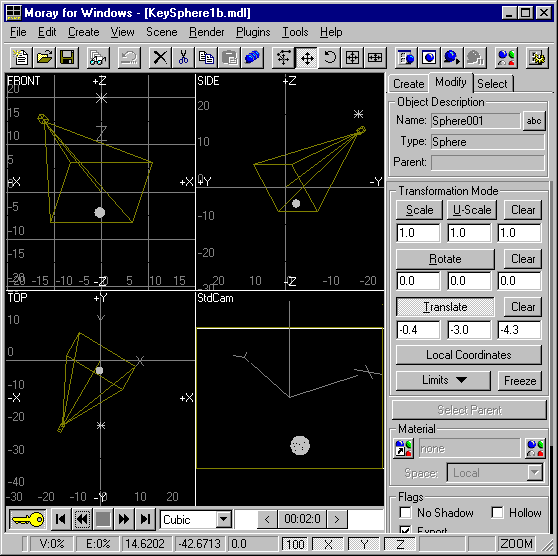Click the Scale button
This screenshot has width=558, height=556.
point(420,210)
